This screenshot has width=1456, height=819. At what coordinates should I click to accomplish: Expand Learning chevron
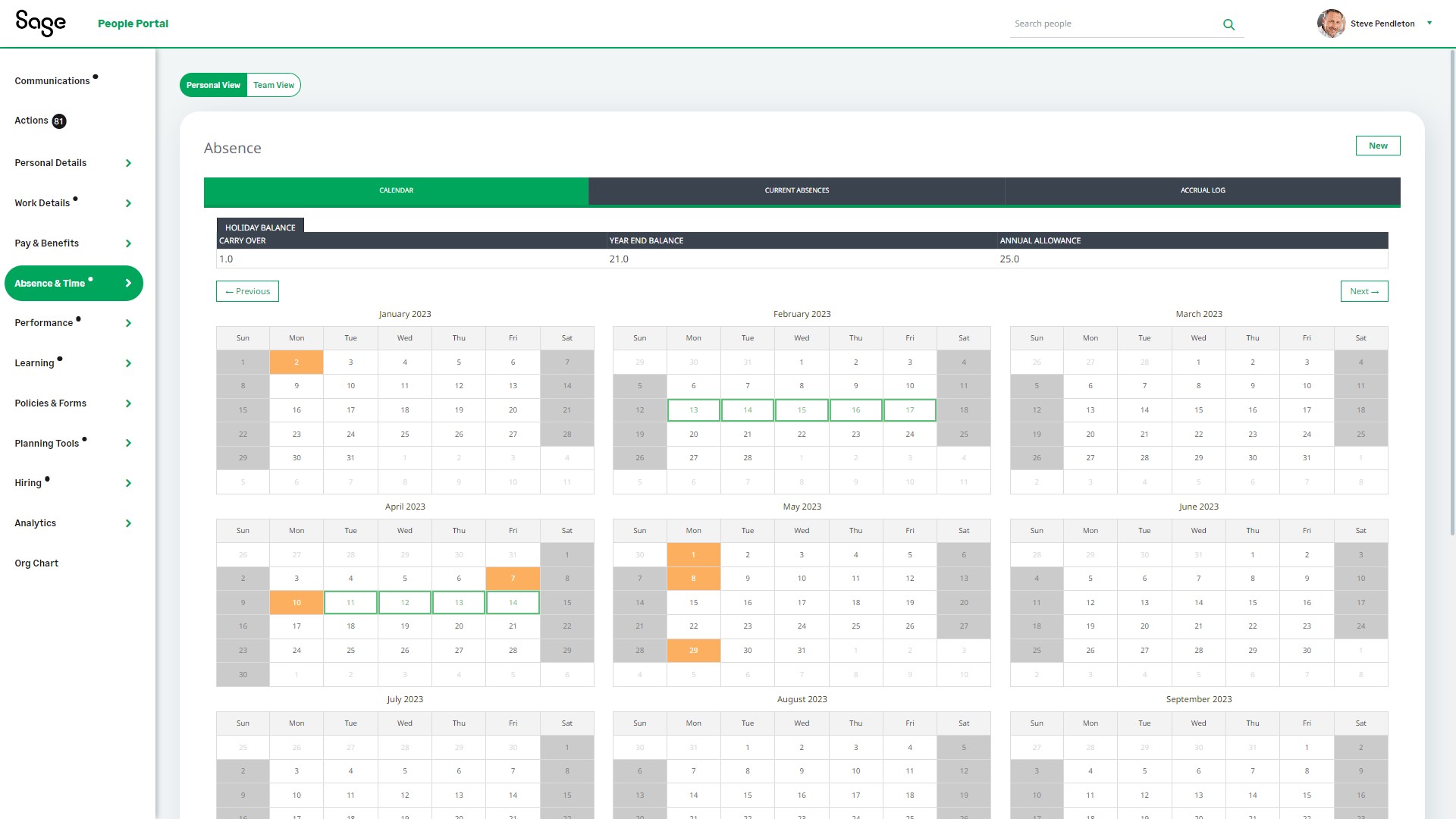coord(128,363)
